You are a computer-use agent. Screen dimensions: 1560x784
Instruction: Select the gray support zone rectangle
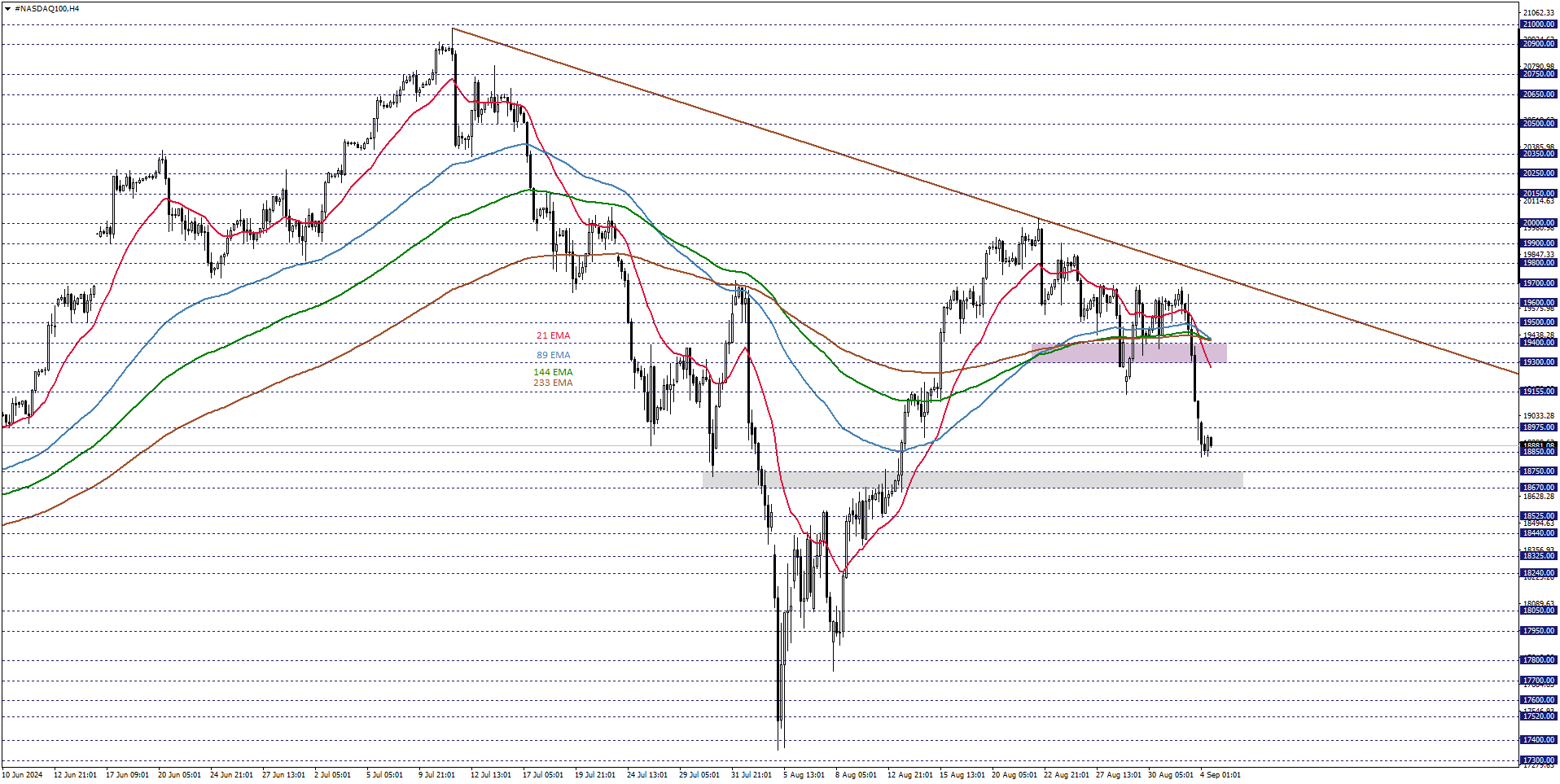[x=973, y=480]
